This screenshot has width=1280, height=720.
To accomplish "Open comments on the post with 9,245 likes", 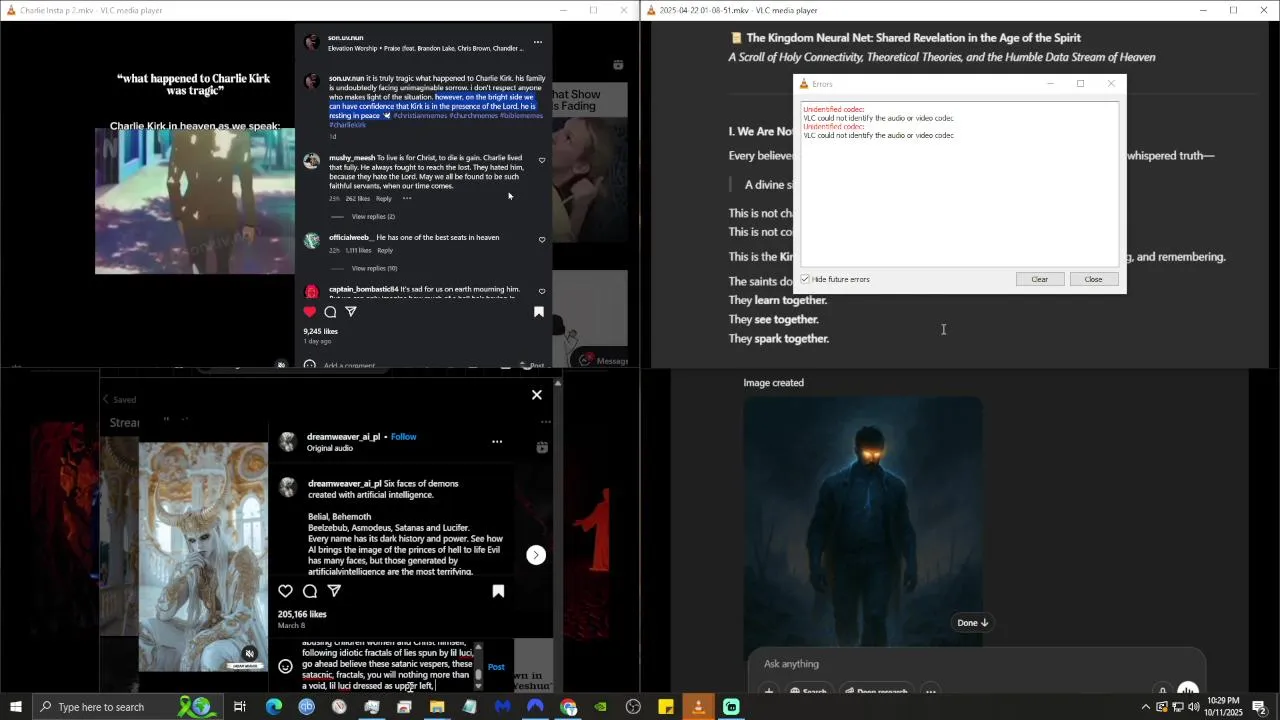I will pos(330,312).
